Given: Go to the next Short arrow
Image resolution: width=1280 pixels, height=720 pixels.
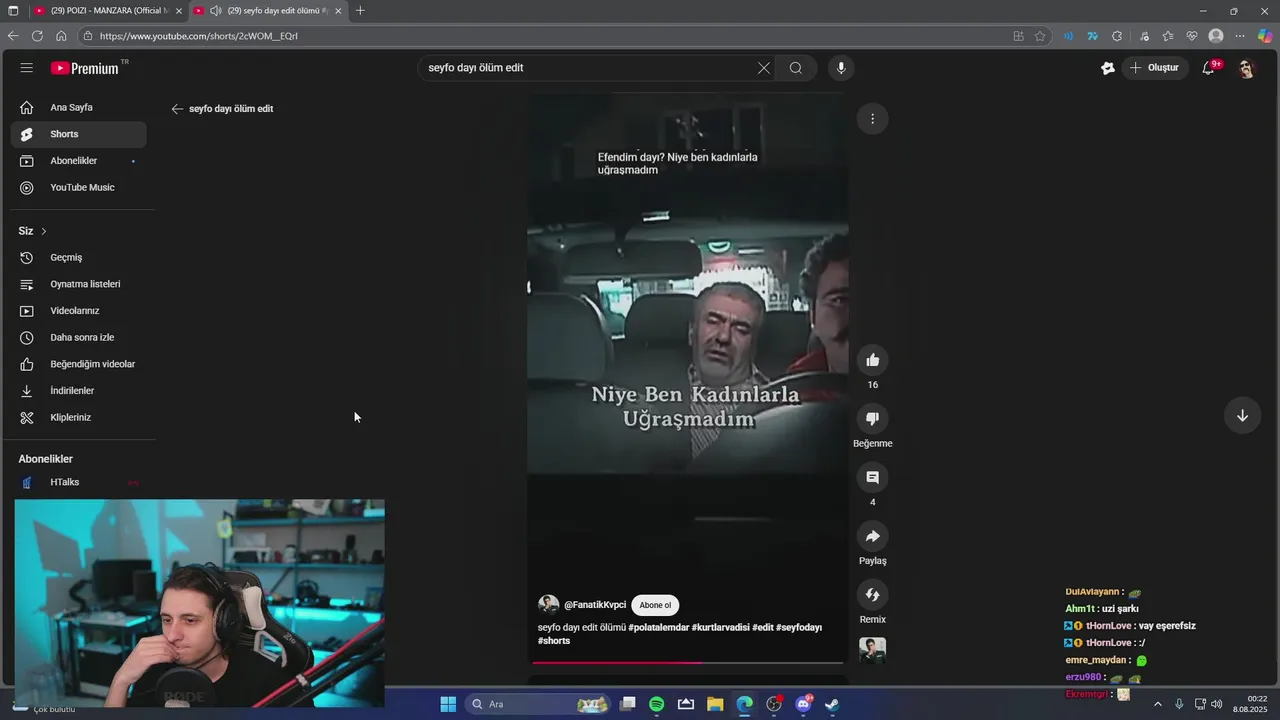Looking at the screenshot, I should (x=1242, y=416).
